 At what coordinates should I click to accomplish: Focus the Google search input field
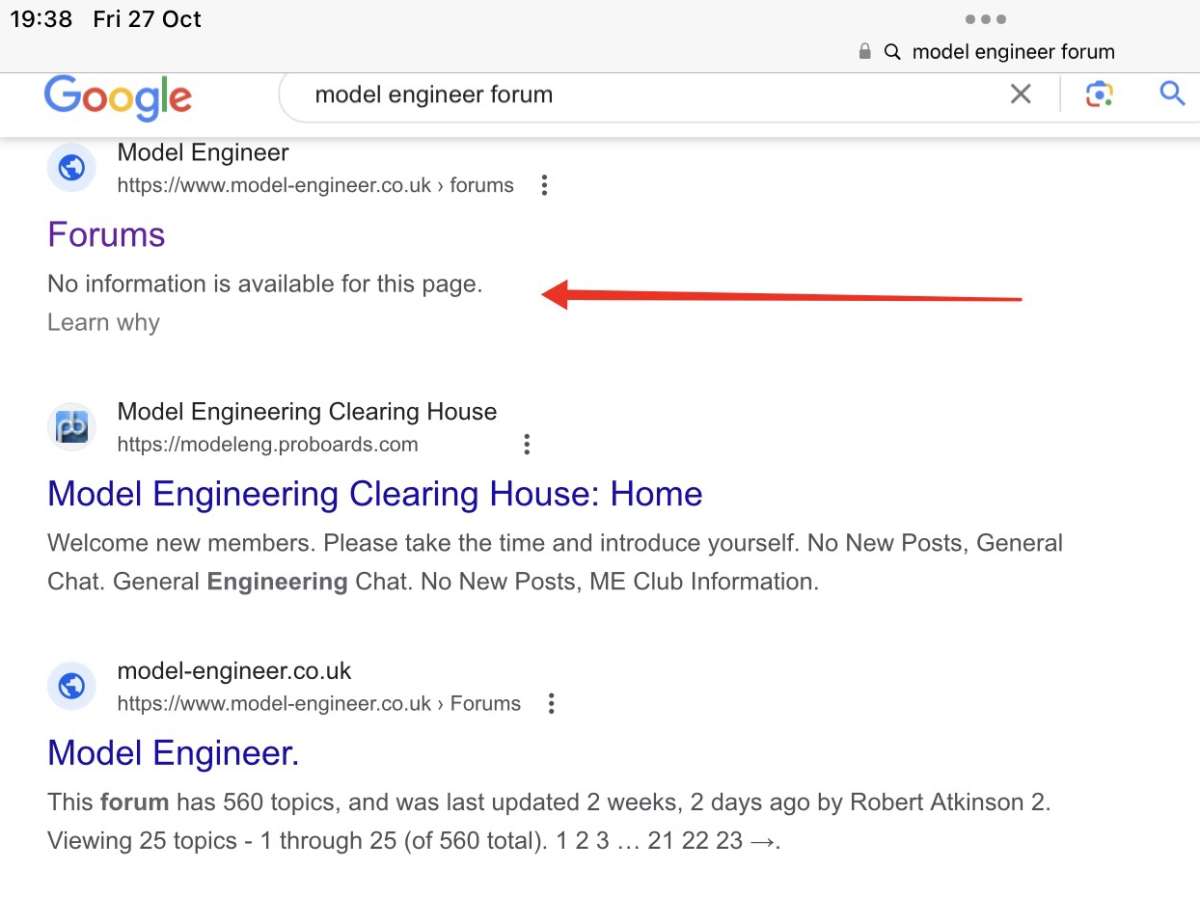pyautogui.click(x=640, y=95)
